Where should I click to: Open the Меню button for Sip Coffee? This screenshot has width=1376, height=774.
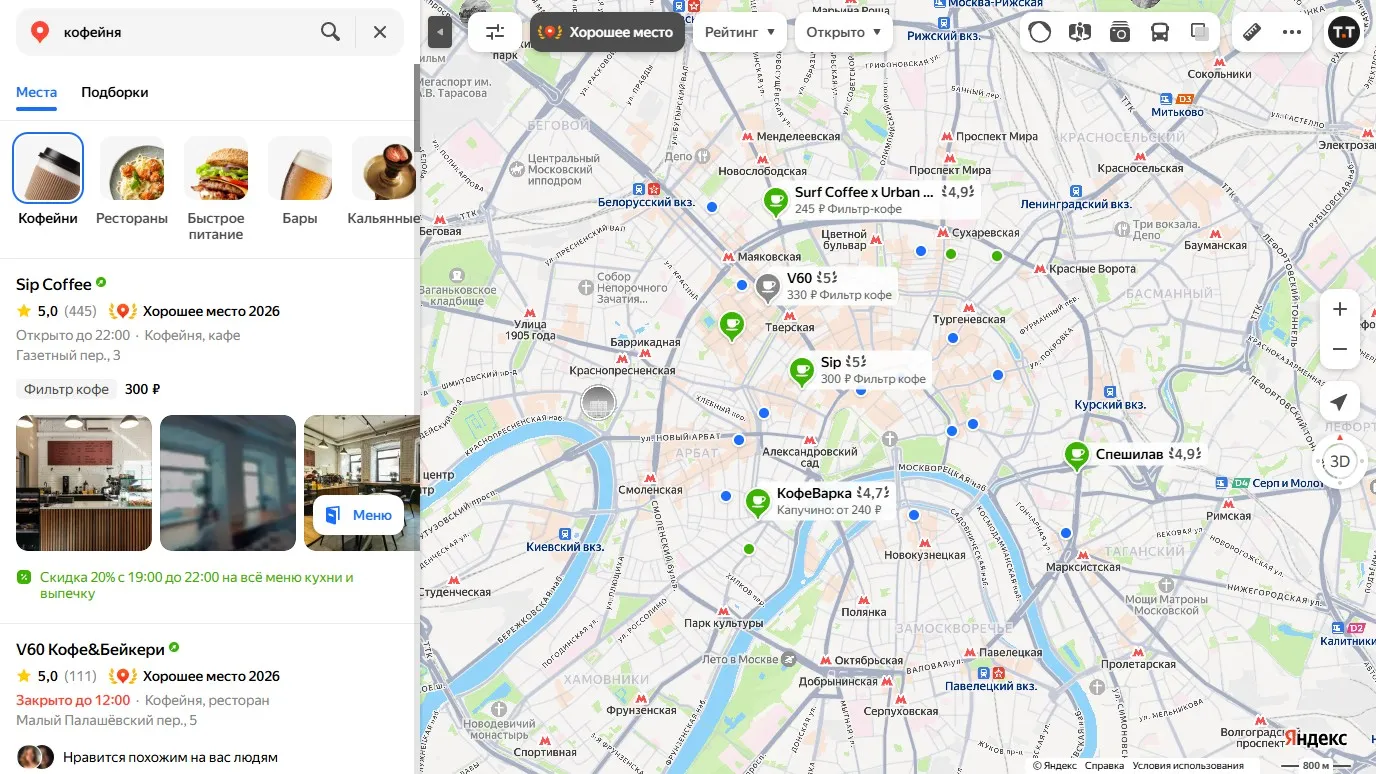359,515
